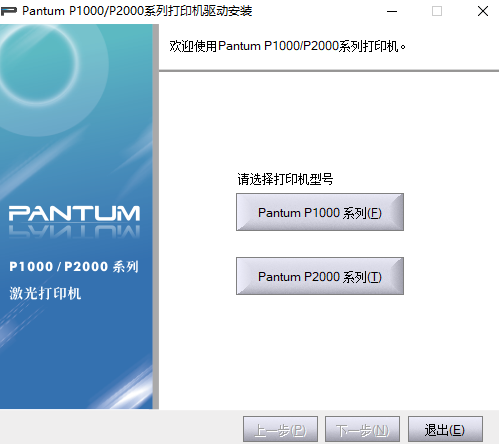This screenshot has height=444, width=499.
Task: Click the Pantum icon in the title bar
Action: point(9,11)
